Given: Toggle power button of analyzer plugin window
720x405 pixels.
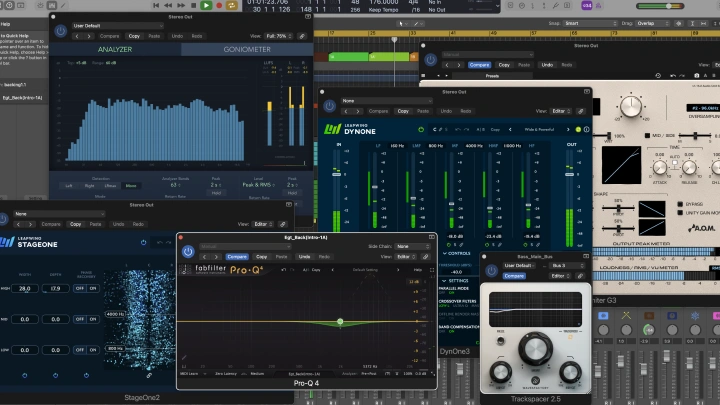Looking at the screenshot, I should (x=60, y=31).
